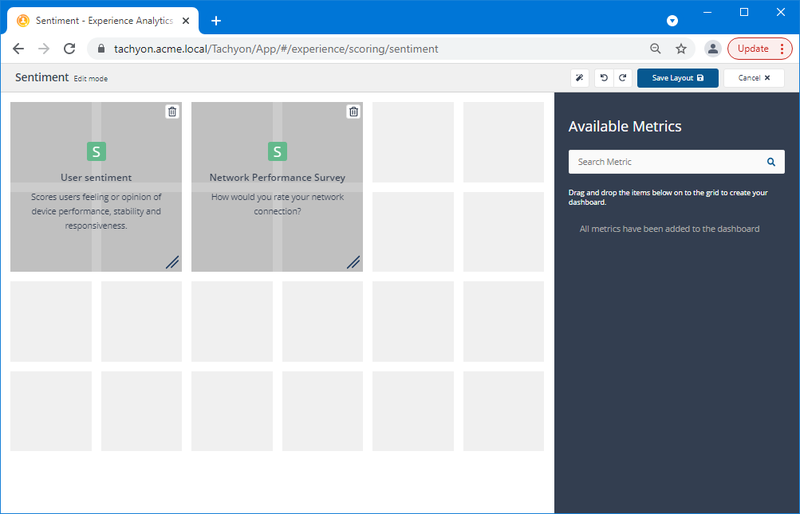Redo the layout change
Screen dimensions: 800x514
[x=623, y=78]
